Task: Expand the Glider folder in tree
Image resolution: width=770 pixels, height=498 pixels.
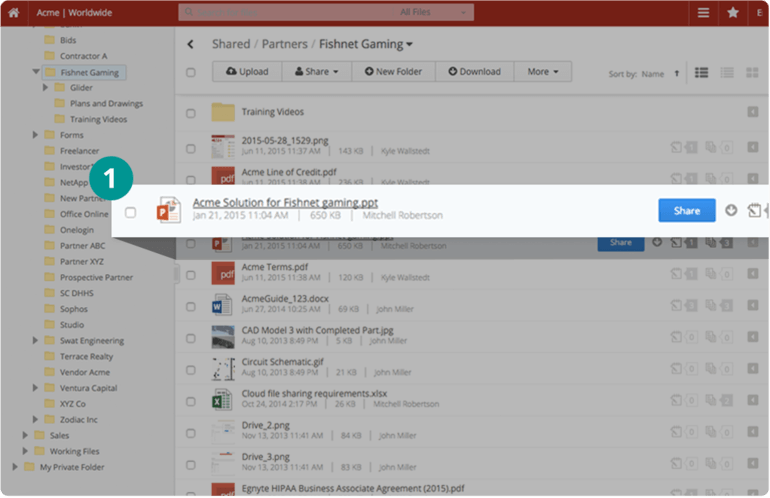Action: (x=45, y=87)
